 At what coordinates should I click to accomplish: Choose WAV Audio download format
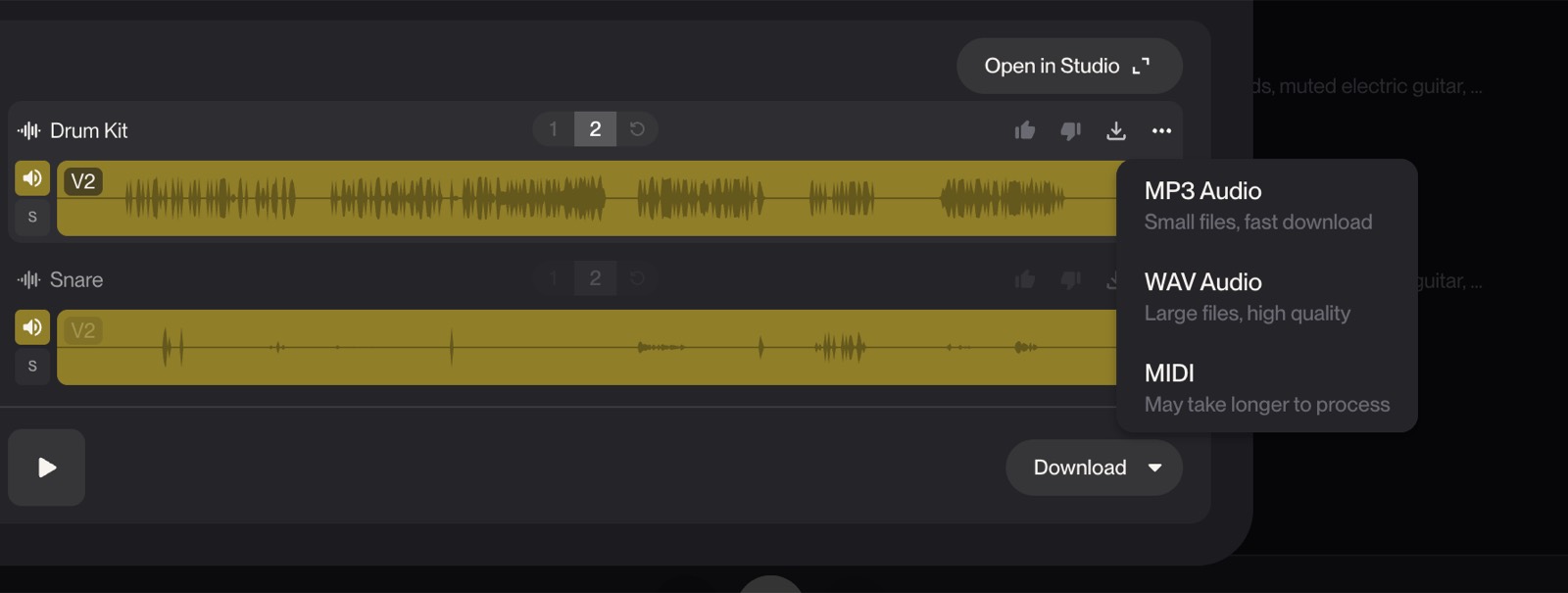click(1266, 296)
